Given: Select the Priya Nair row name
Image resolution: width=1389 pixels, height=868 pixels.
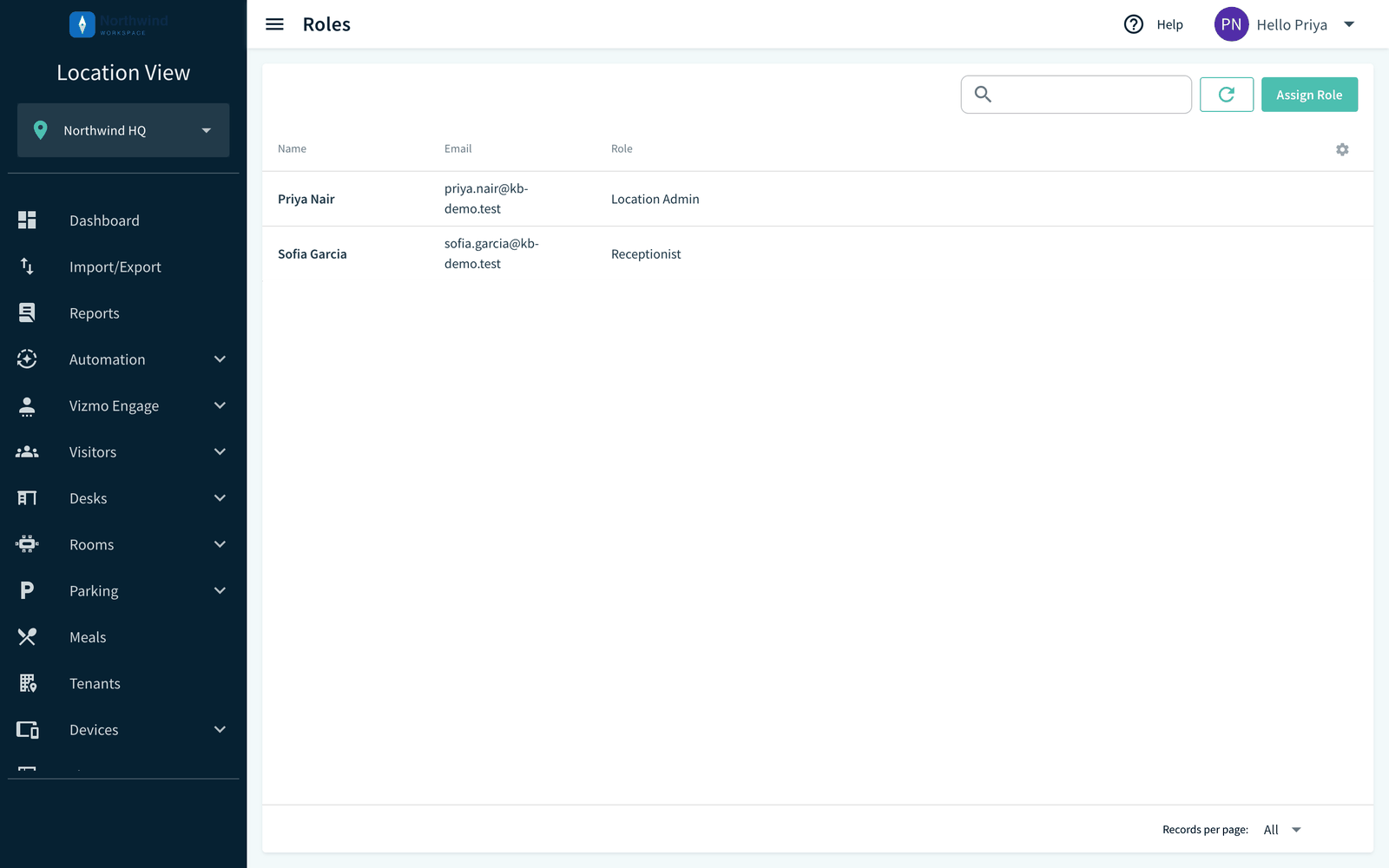Looking at the screenshot, I should [306, 199].
